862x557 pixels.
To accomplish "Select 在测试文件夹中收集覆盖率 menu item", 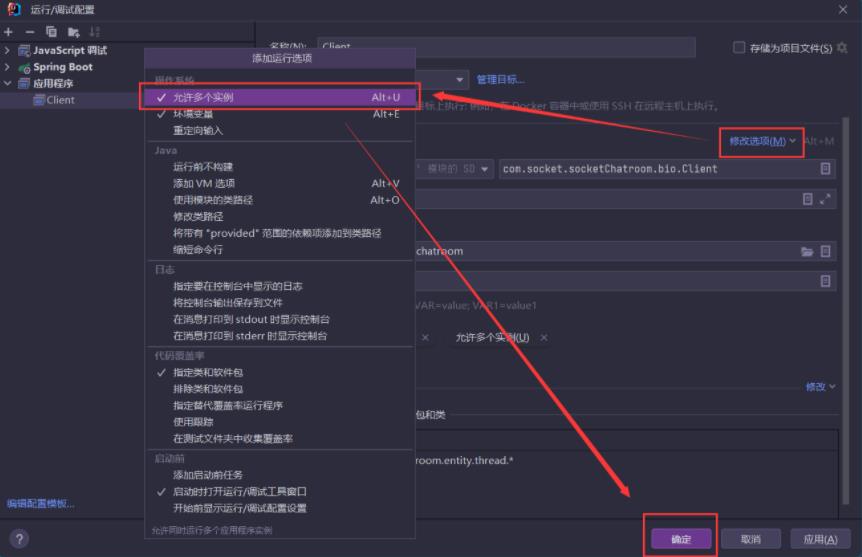I will (279, 438).
